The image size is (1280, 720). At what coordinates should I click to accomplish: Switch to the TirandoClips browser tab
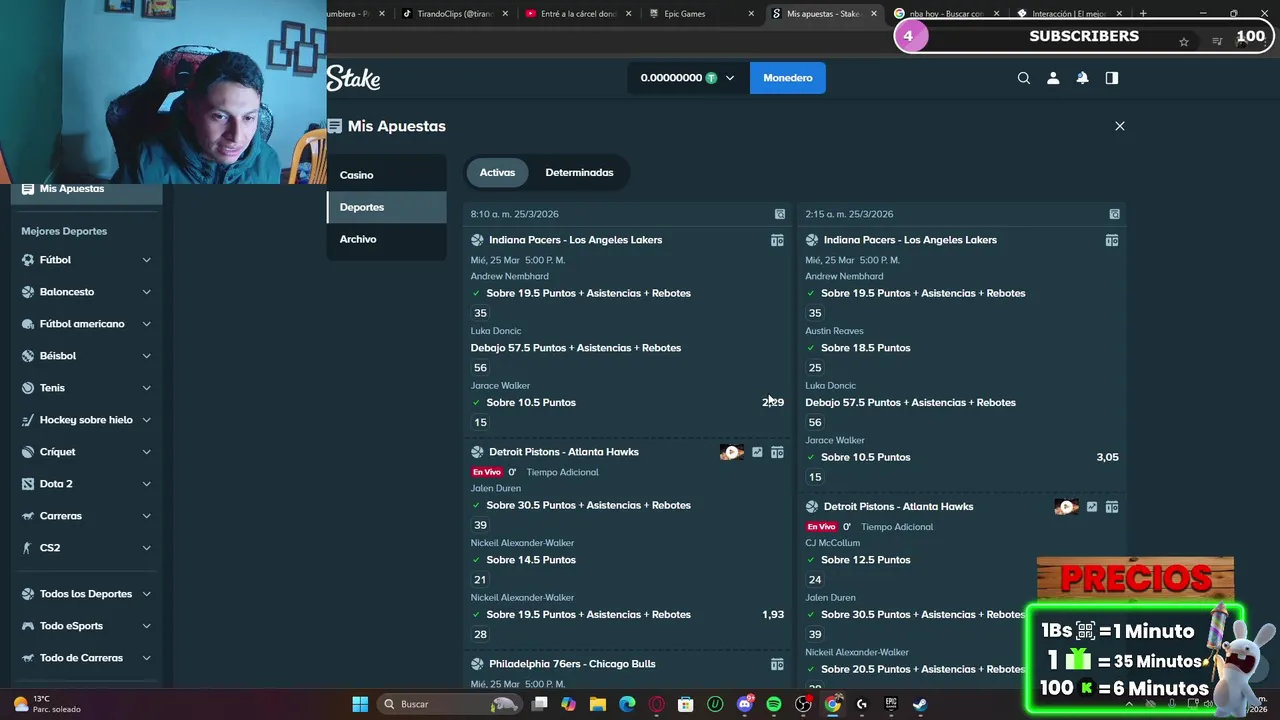click(455, 14)
